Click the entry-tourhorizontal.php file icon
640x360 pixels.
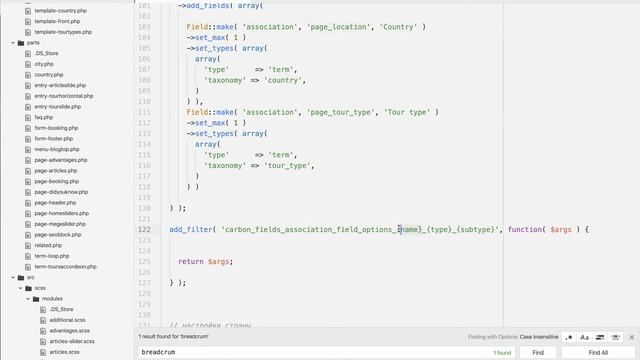tap(28, 96)
